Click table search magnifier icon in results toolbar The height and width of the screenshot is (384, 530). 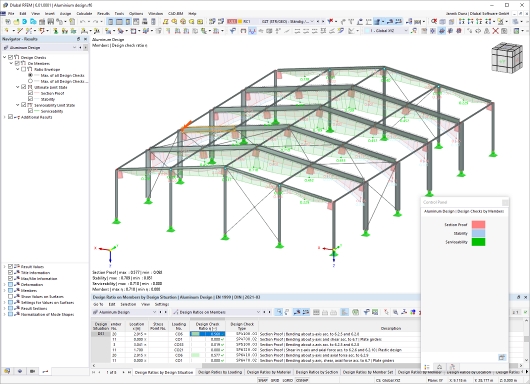278,312
